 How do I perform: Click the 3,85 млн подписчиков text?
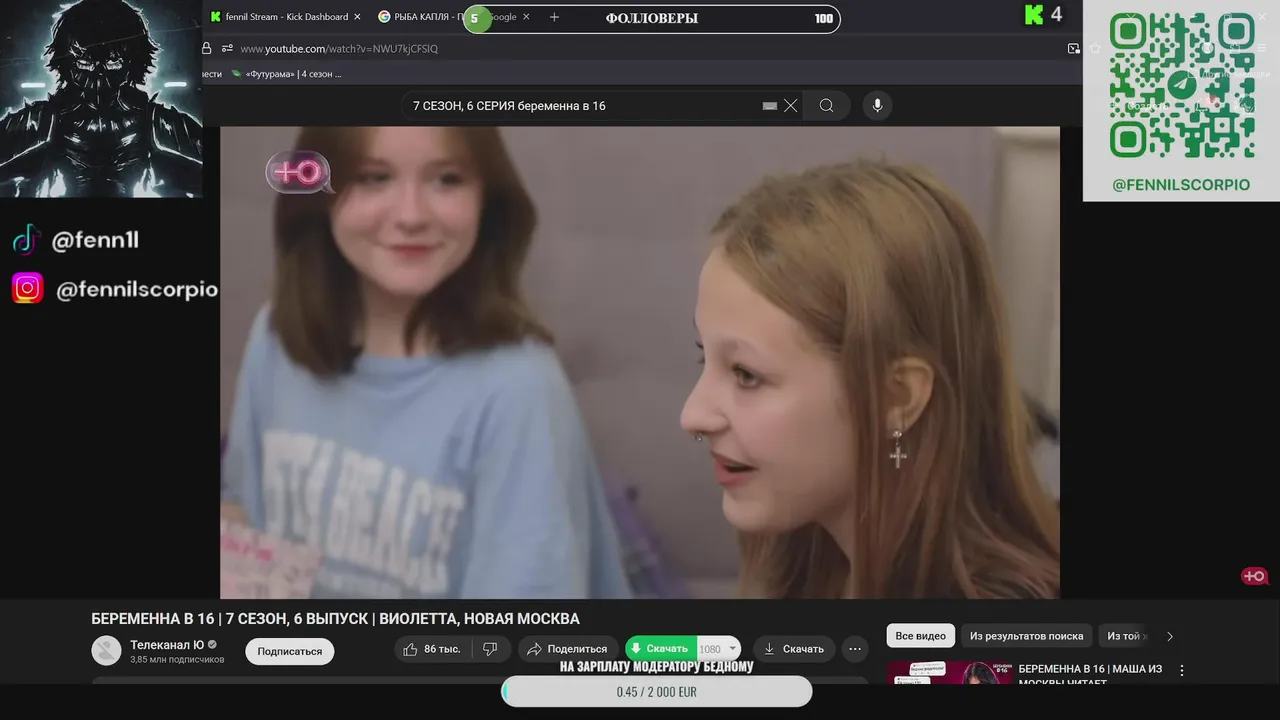tap(177, 659)
